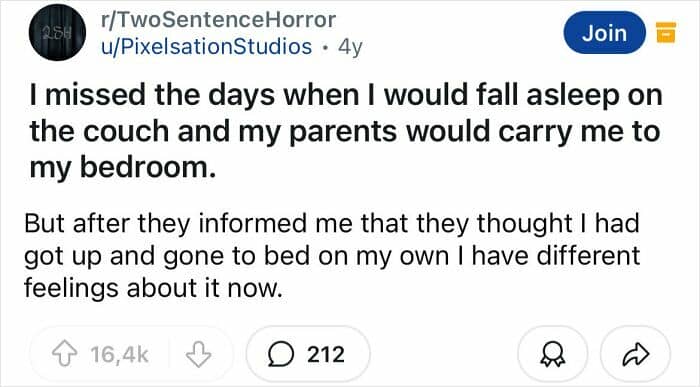Open comments via the speech bubble icon
This screenshot has width=700, height=387.
(x=281, y=354)
